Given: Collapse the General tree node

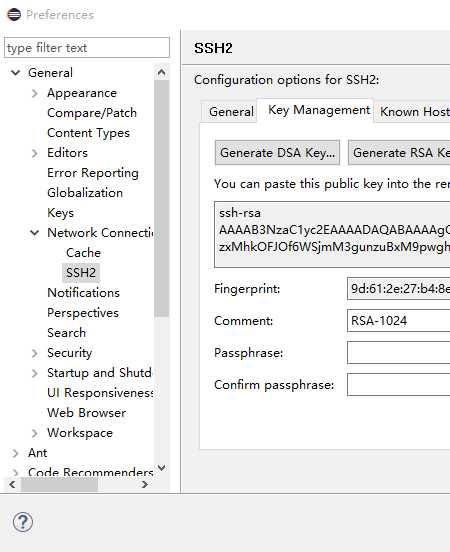Looking at the screenshot, I should click(x=15, y=73).
